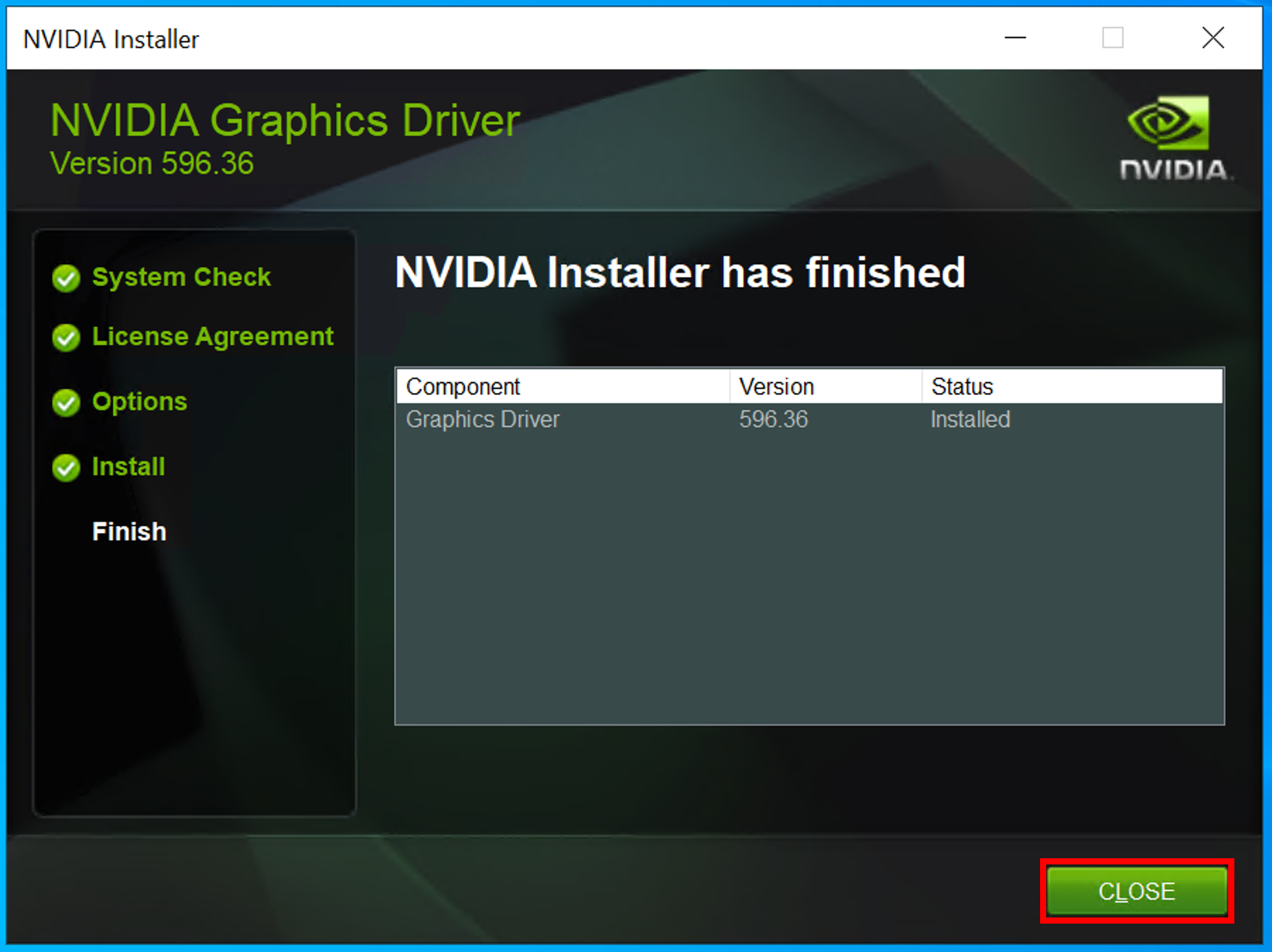Click the Version 596.36 subtitle
This screenshot has width=1272, height=952.
coord(152,163)
